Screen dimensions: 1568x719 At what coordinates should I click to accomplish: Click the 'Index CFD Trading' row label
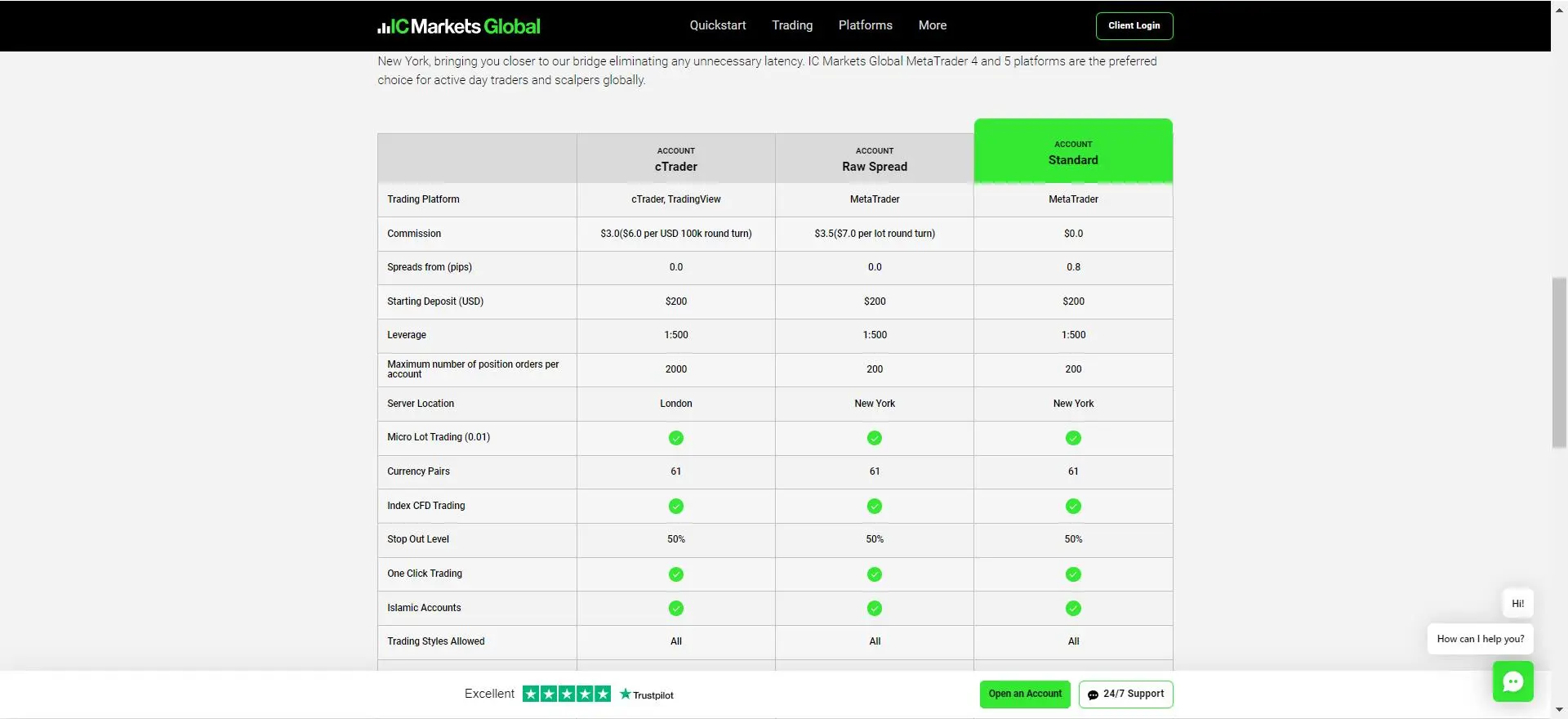point(426,506)
